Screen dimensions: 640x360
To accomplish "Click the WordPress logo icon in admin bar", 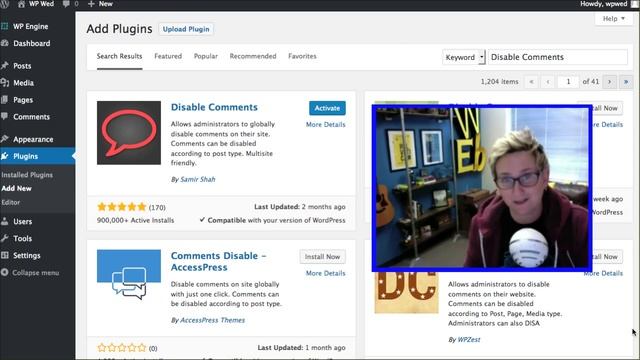I will 4,4.
